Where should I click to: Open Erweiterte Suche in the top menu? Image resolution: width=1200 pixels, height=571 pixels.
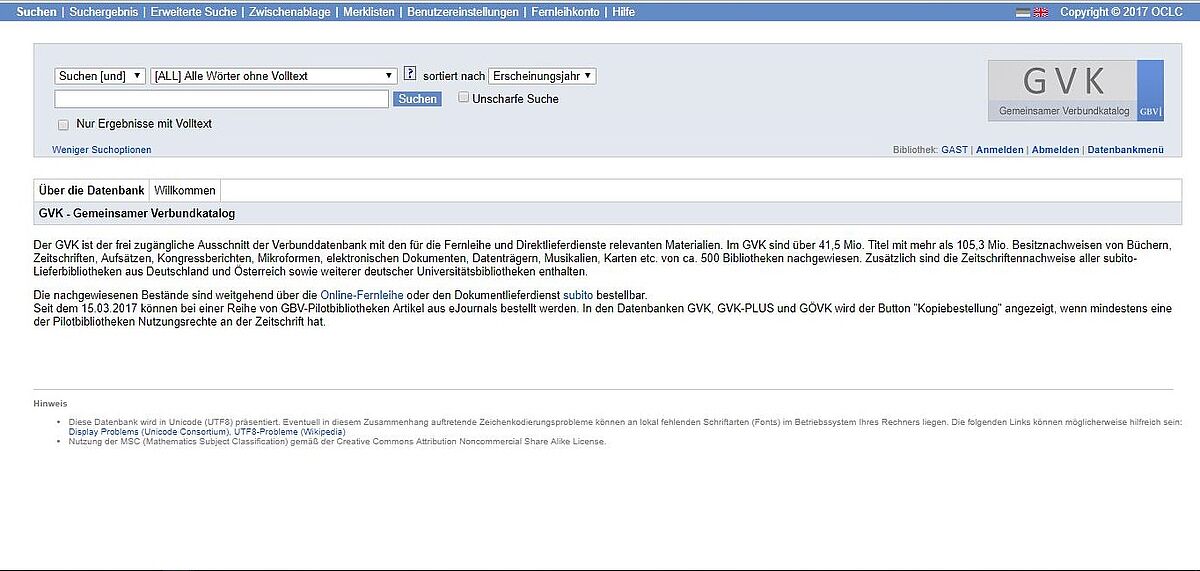tap(193, 12)
